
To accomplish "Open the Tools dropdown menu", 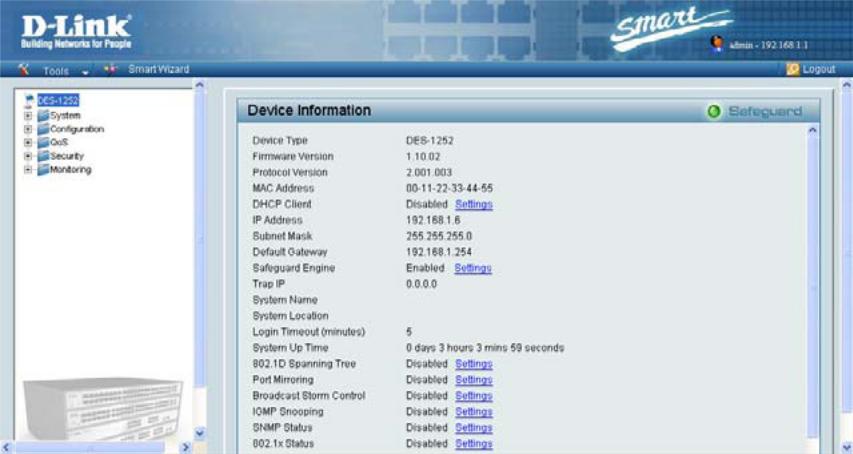I will [65, 71].
